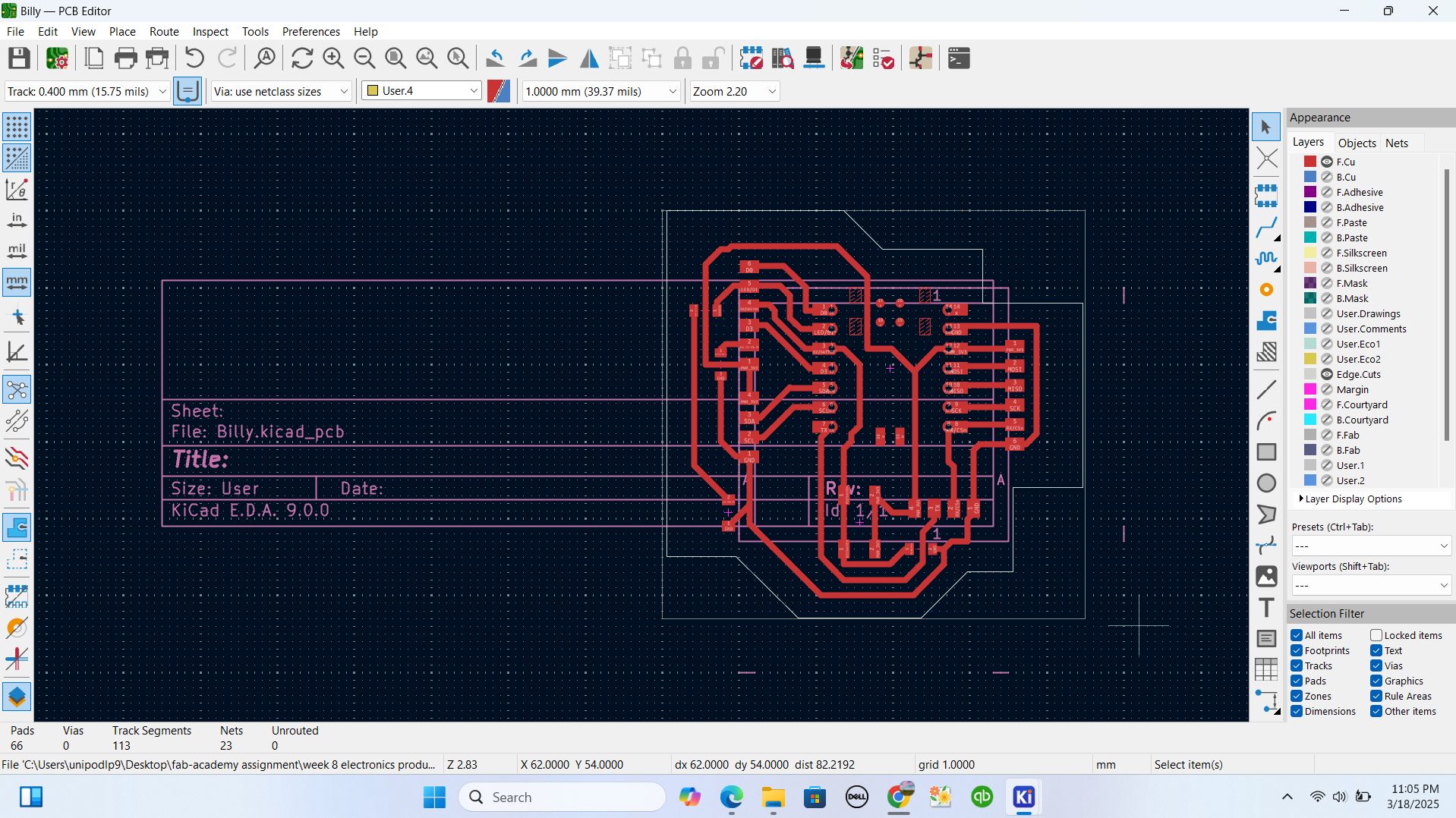Click the Print icon

[x=125, y=58]
